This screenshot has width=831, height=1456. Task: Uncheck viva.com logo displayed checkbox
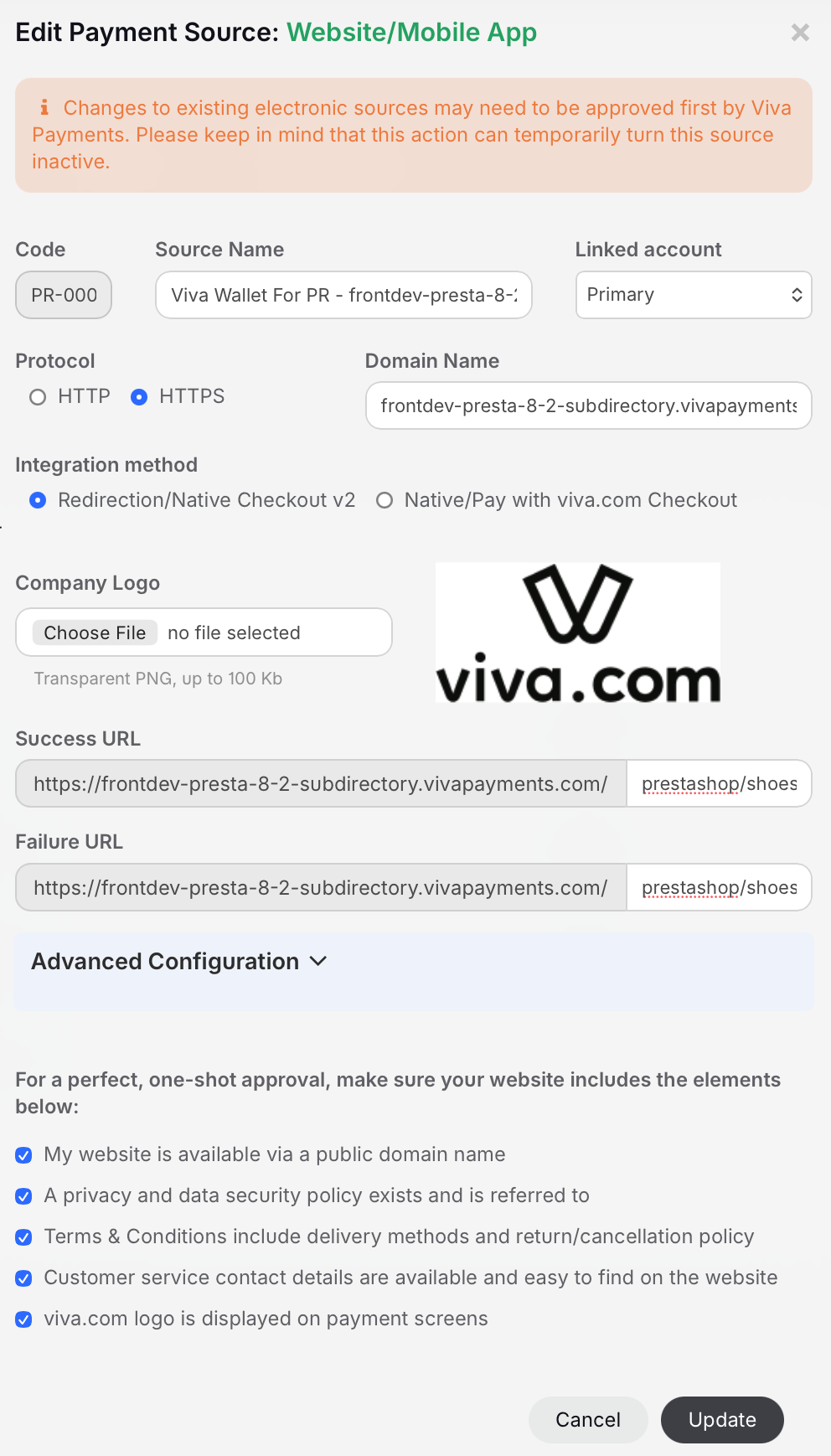click(24, 1319)
